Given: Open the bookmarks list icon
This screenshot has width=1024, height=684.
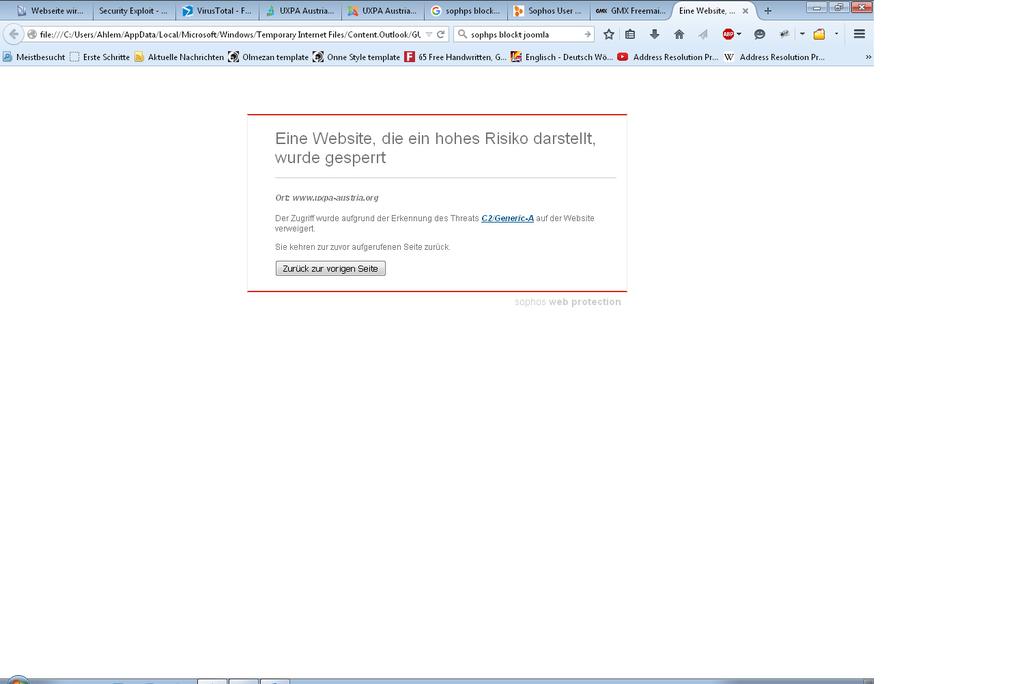Looking at the screenshot, I should pyautogui.click(x=630, y=34).
